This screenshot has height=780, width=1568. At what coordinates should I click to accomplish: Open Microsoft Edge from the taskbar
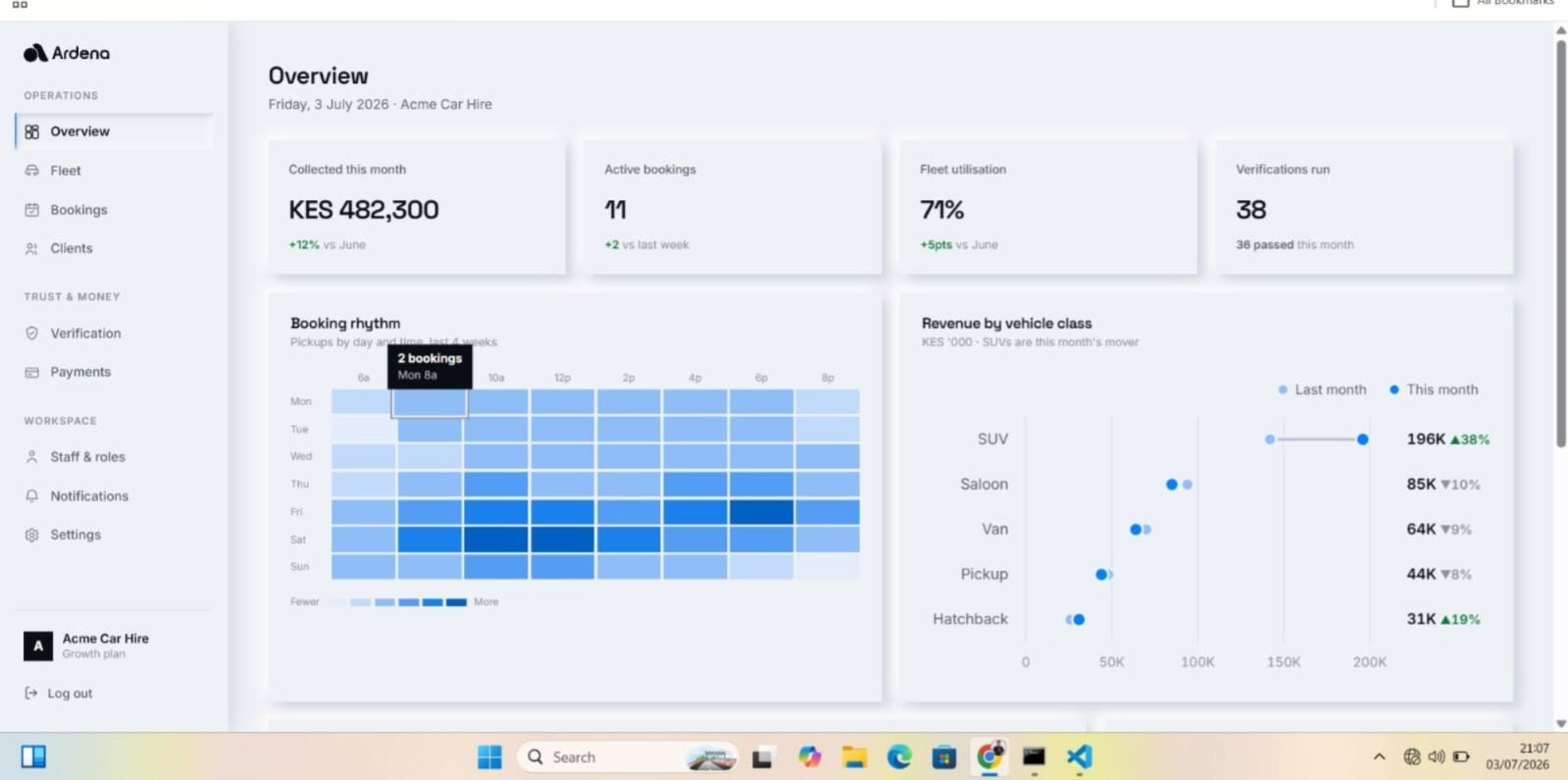[x=899, y=757]
